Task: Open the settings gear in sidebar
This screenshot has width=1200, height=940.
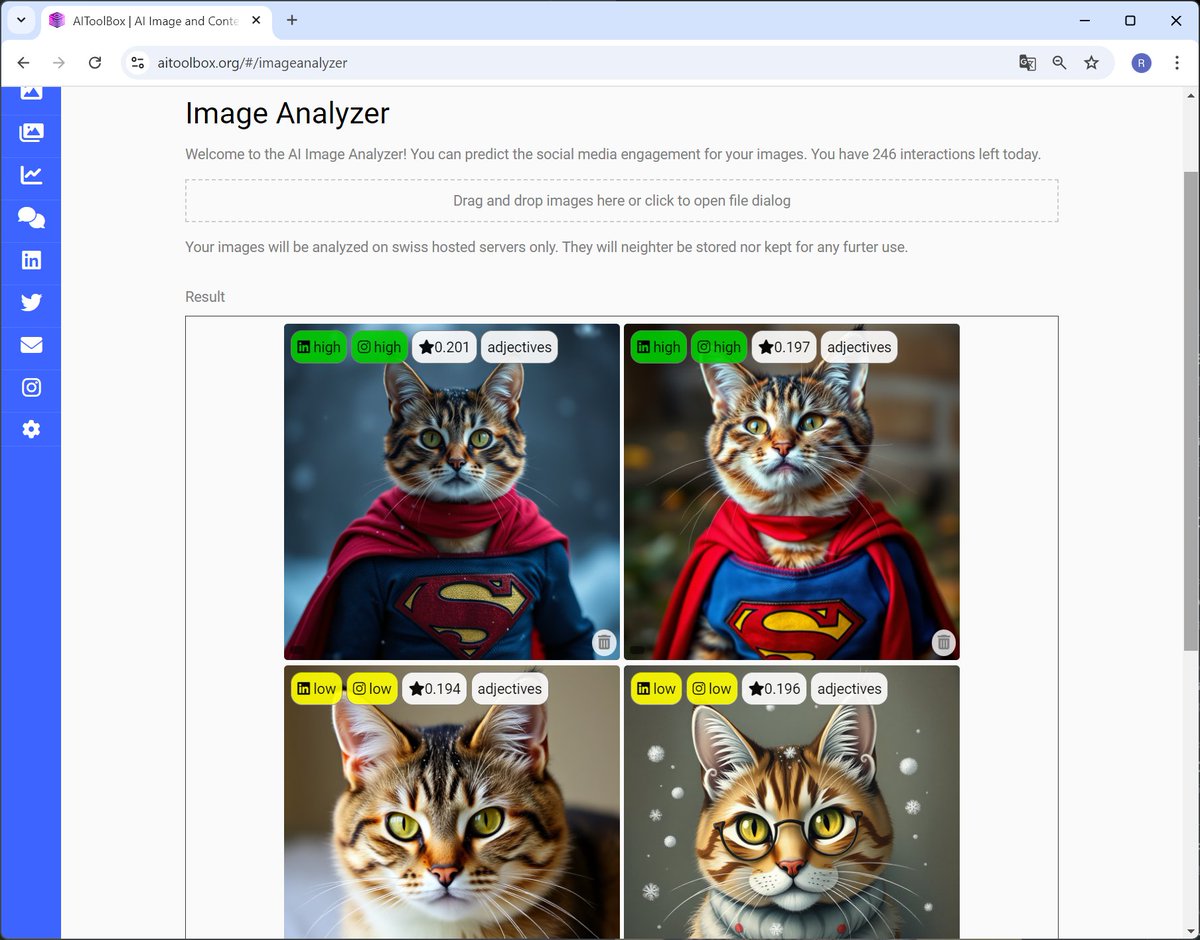Action: click(31, 429)
